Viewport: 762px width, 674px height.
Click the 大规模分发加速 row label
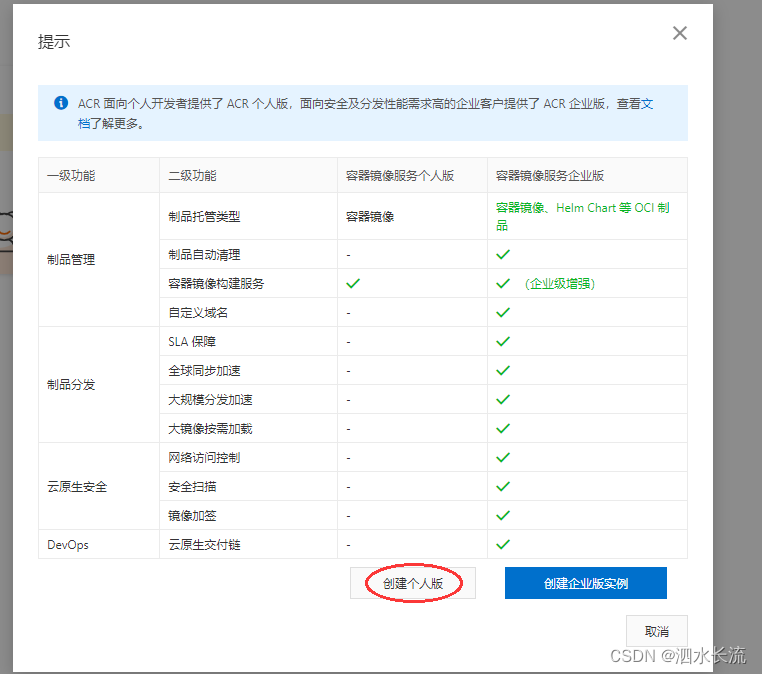tap(210, 399)
